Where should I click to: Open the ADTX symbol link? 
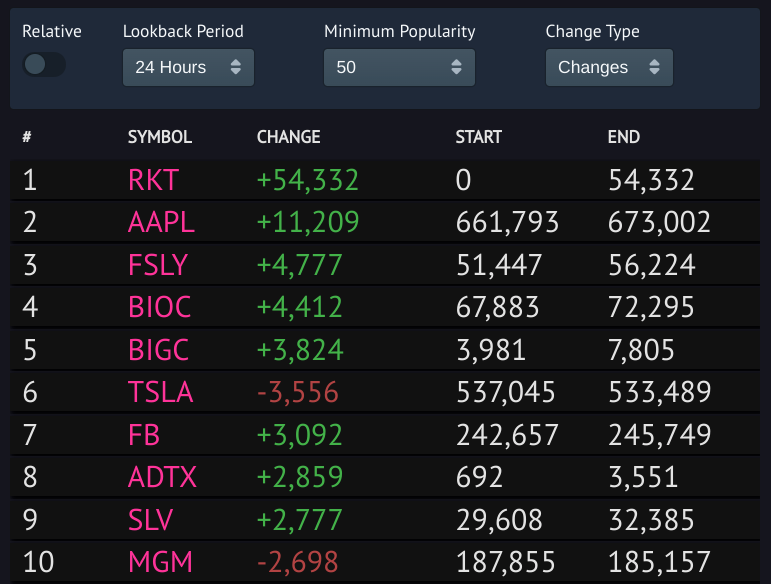tap(162, 477)
